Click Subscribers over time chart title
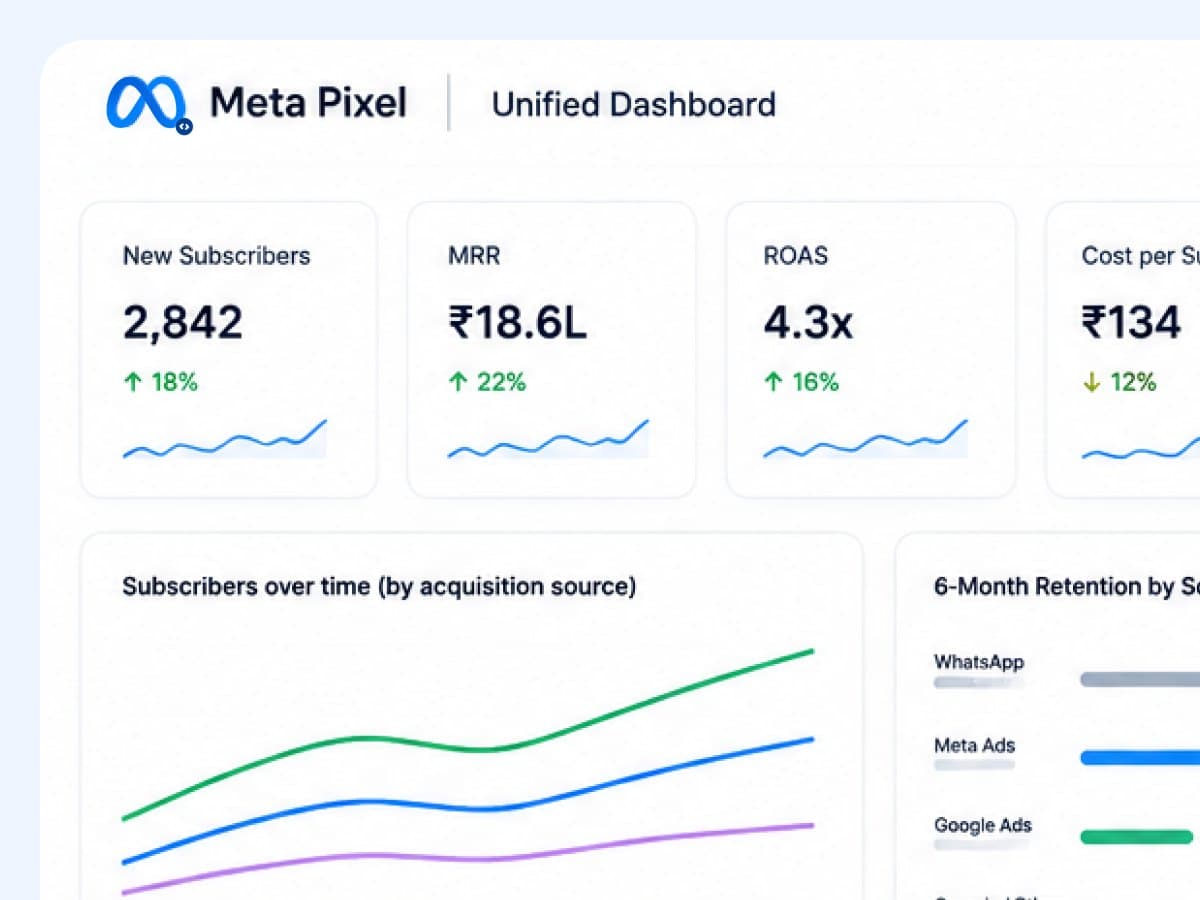 [x=379, y=586]
